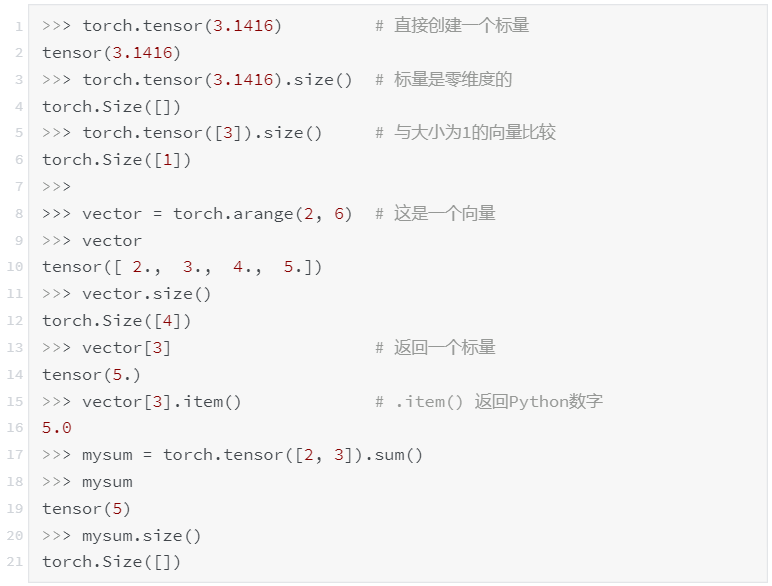The image size is (772, 586).
Task: Click the 'vector[3].item()' call
Action: click(x=161, y=401)
